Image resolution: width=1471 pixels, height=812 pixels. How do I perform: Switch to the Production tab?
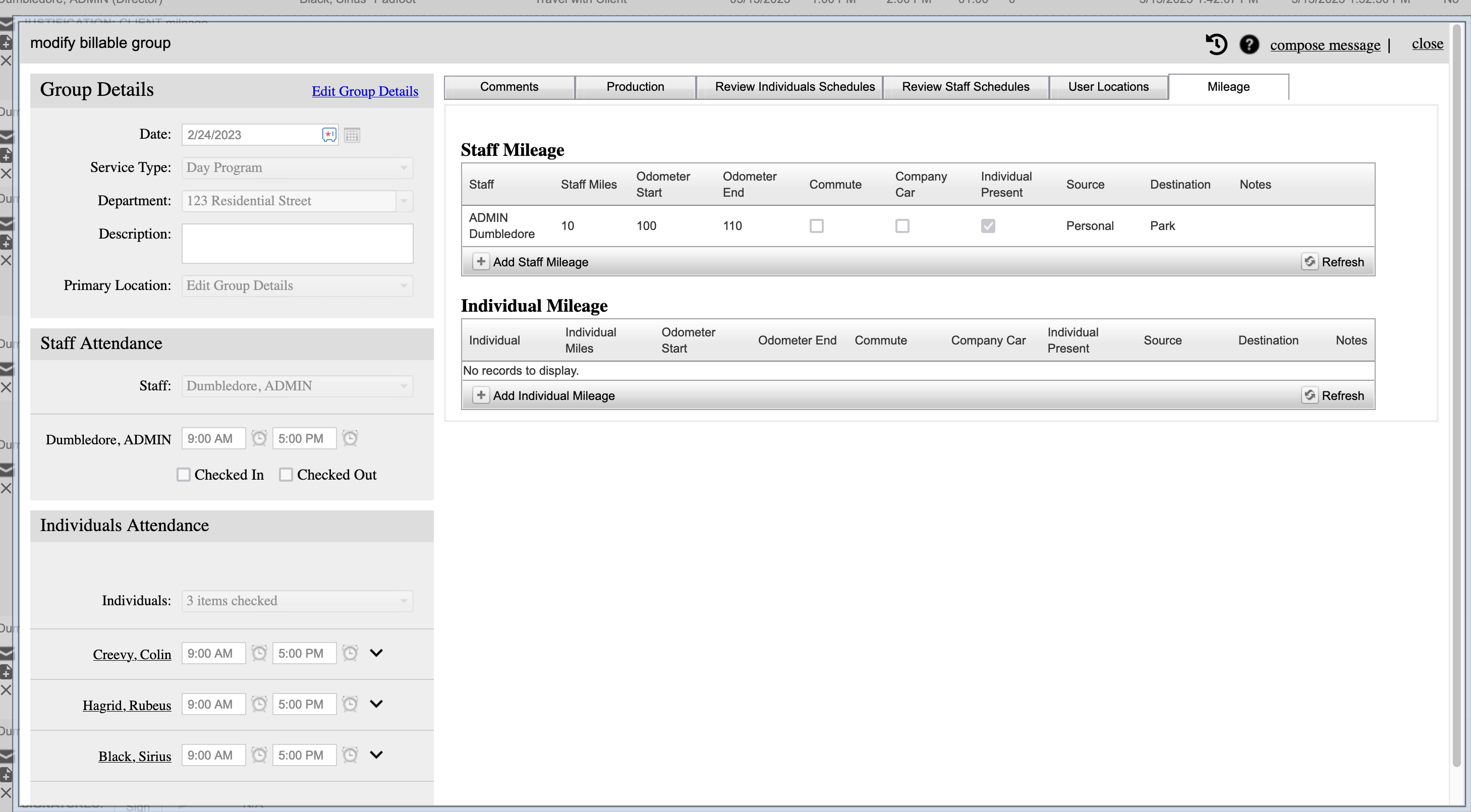click(x=635, y=87)
